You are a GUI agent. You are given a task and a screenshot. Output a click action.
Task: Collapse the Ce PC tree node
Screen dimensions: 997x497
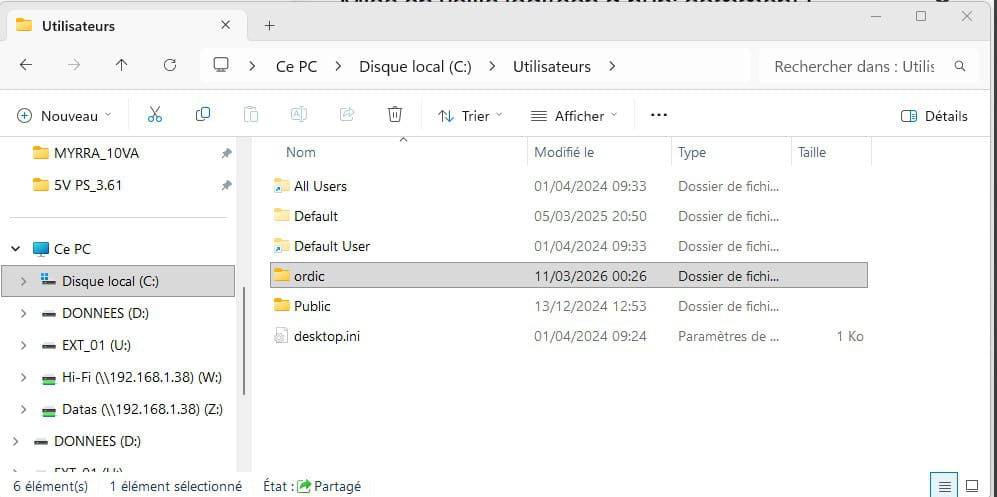click(16, 249)
